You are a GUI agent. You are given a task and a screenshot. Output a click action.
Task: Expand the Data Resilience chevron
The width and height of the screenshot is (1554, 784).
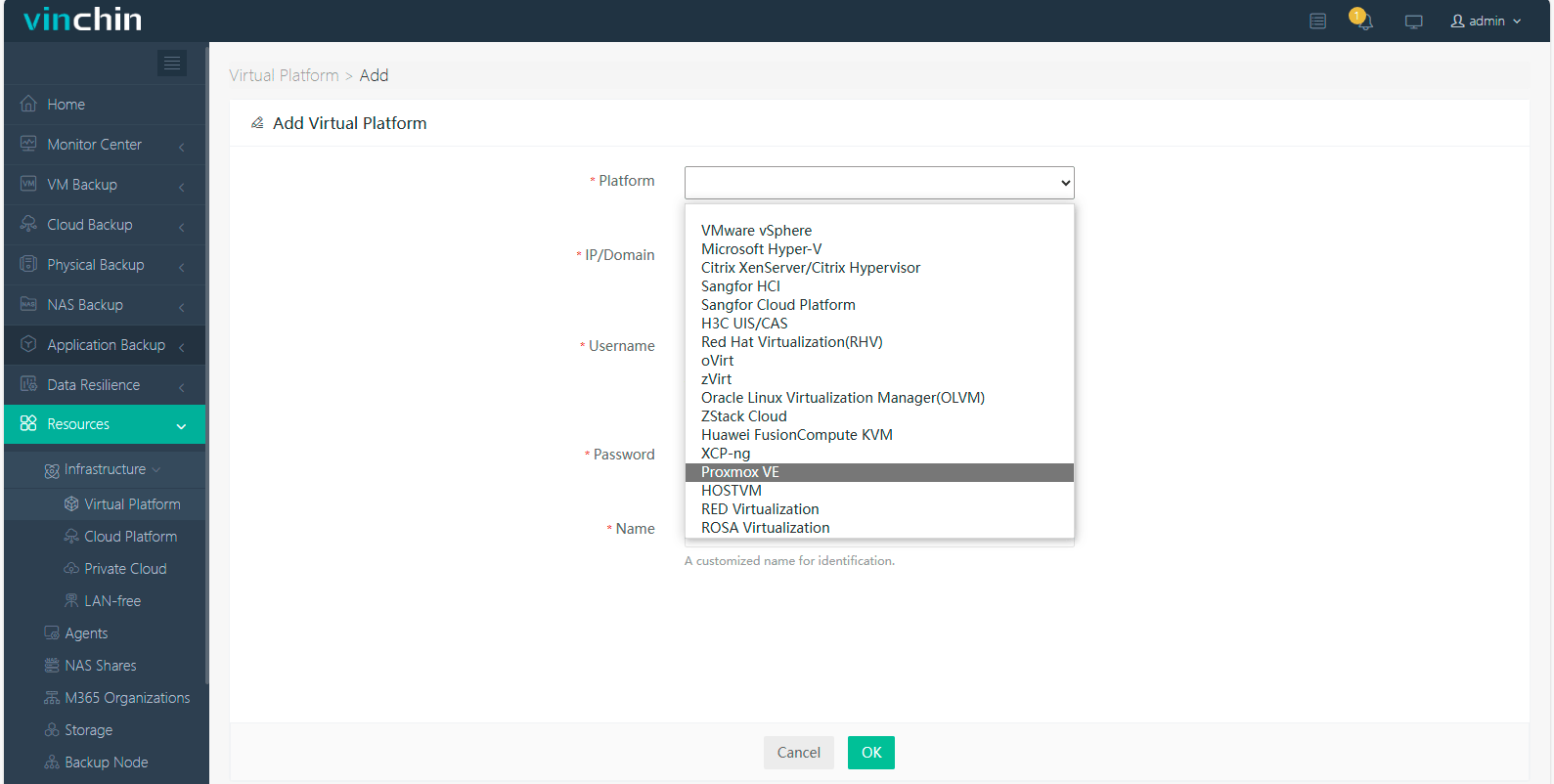coord(182,387)
